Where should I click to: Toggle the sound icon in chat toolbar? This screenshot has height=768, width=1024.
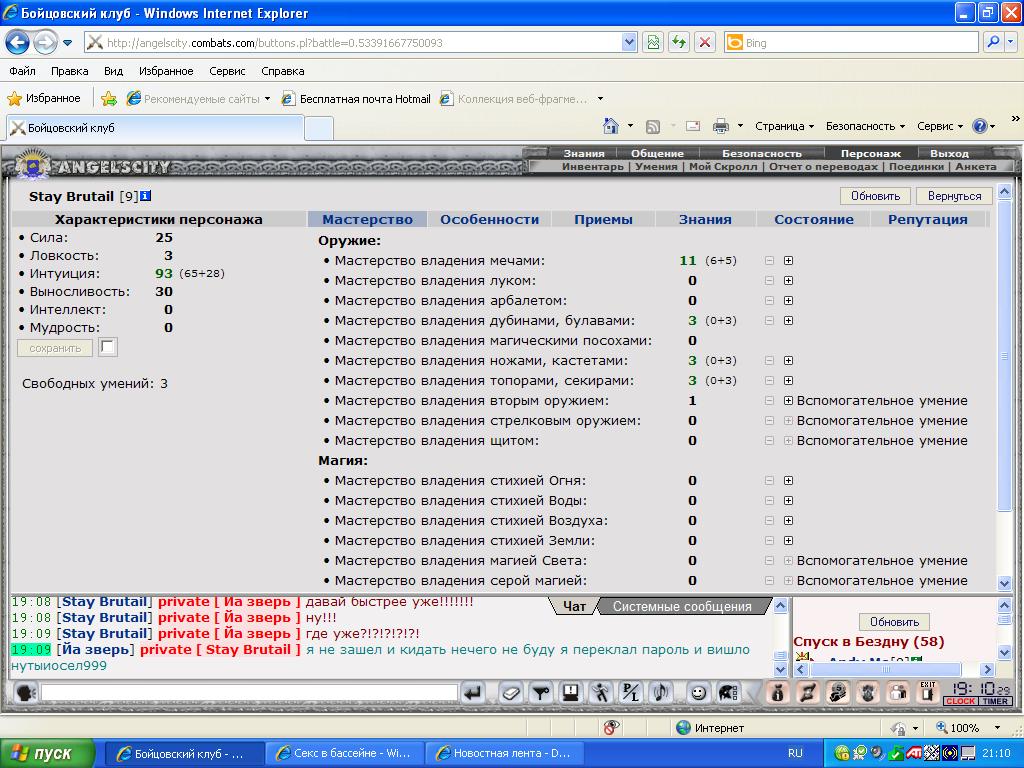(661, 692)
